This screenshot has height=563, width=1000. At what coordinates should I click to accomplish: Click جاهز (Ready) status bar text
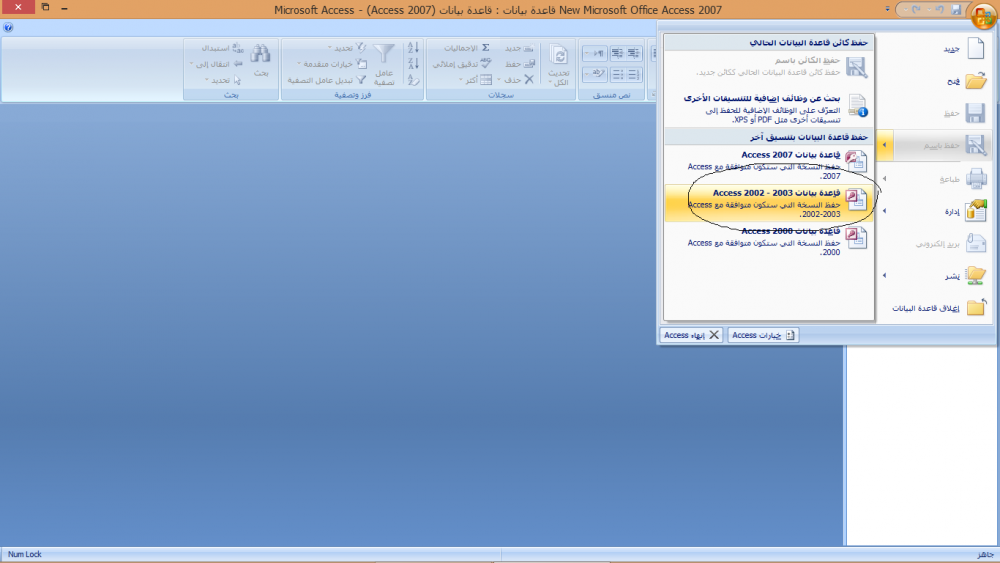(x=985, y=554)
